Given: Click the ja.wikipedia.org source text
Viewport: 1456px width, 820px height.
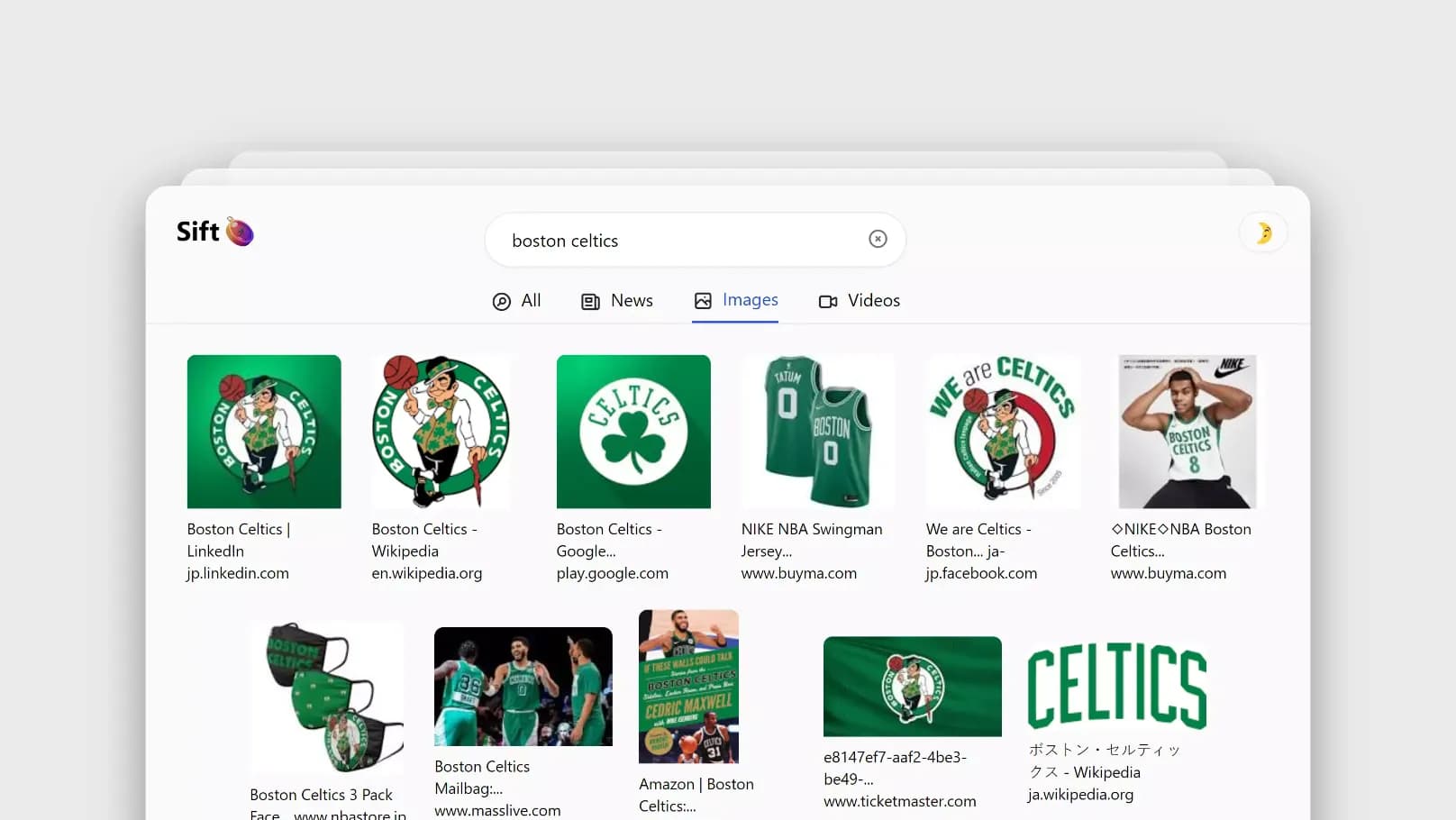Looking at the screenshot, I should (x=1080, y=795).
